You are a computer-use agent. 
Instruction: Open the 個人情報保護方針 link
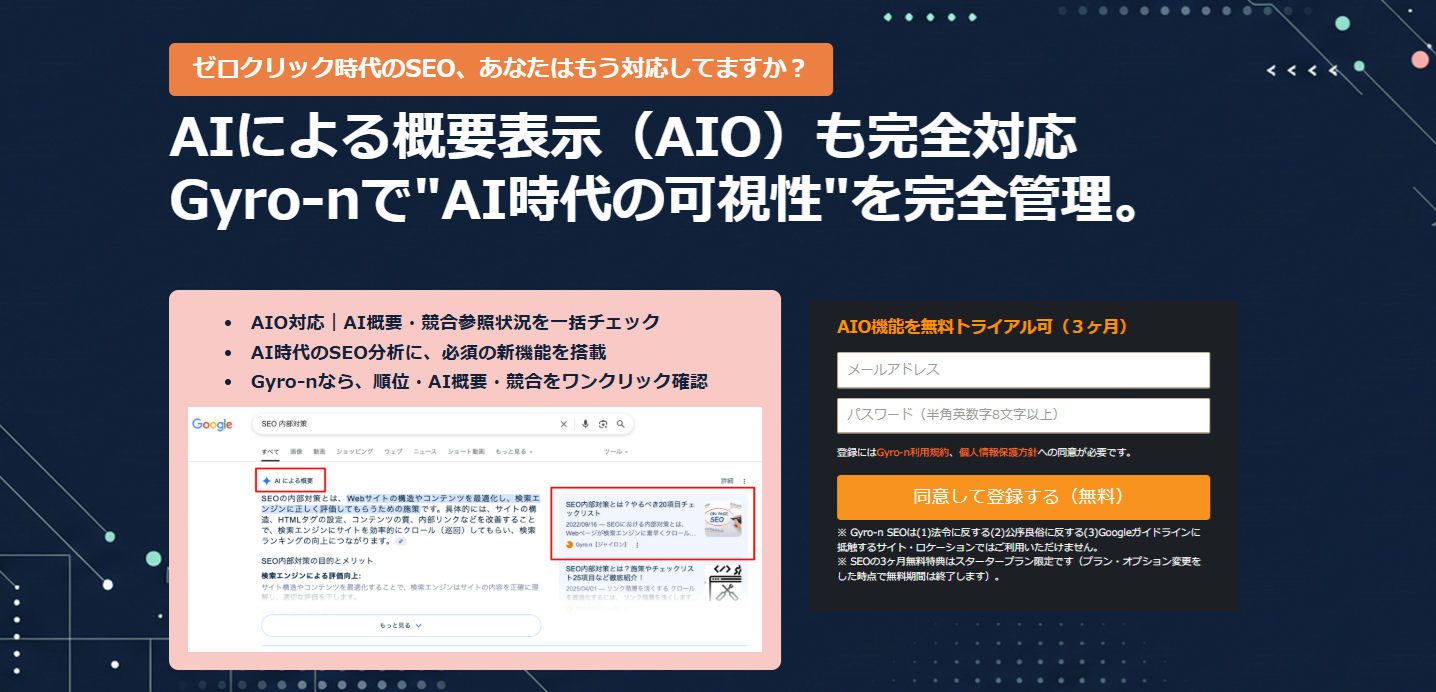(x=996, y=453)
